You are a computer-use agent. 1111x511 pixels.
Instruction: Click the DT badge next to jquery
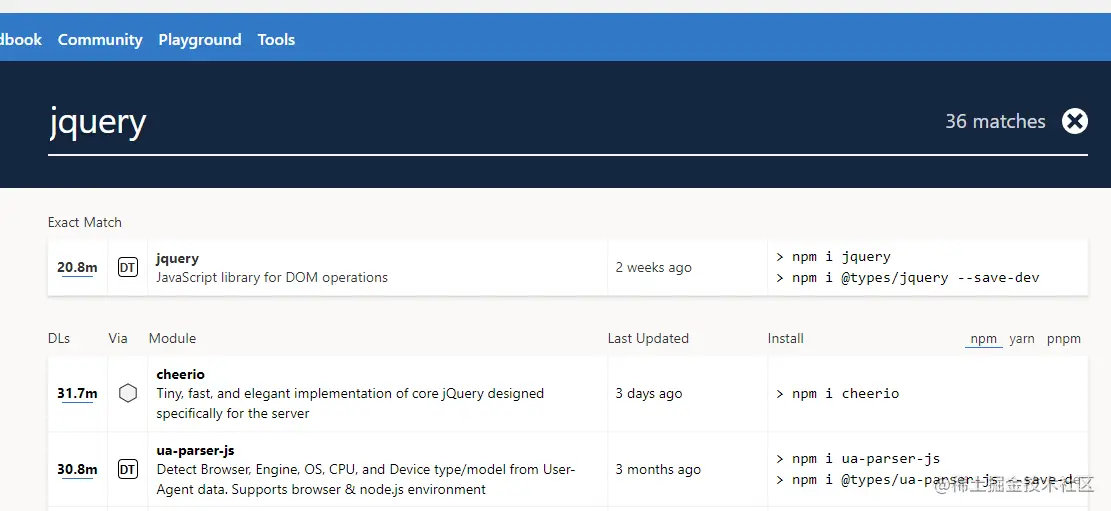click(128, 267)
